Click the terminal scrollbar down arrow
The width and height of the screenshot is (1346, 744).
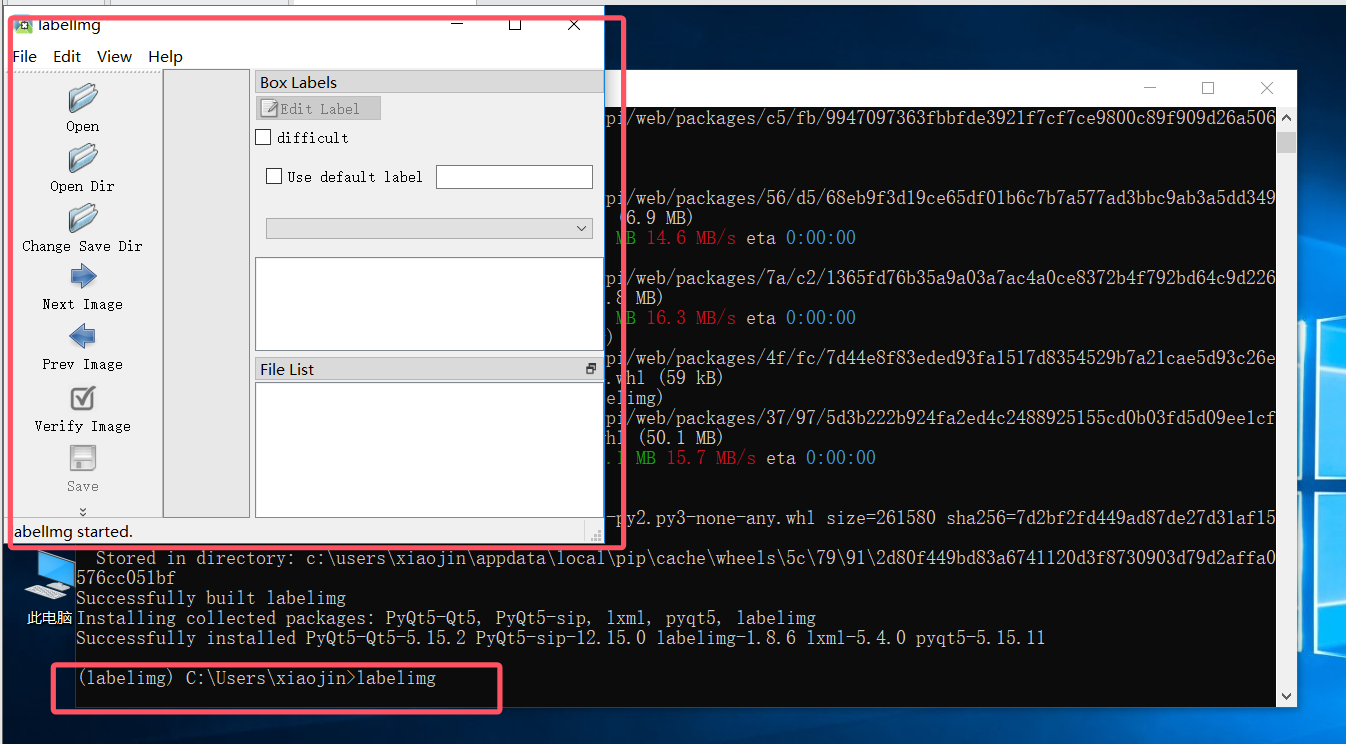[x=1286, y=696]
